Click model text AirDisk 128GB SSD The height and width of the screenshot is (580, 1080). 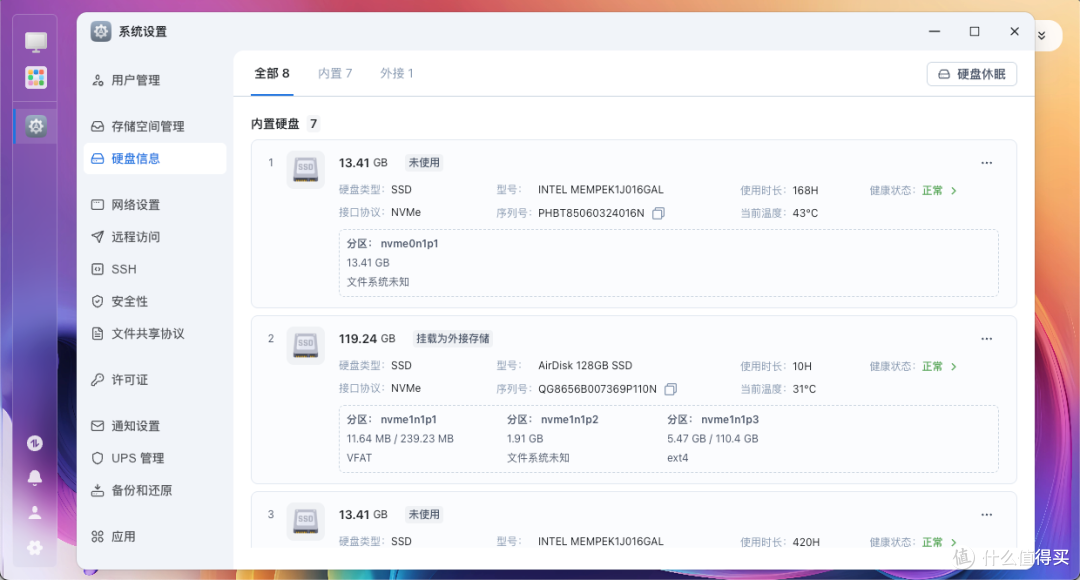585,366
